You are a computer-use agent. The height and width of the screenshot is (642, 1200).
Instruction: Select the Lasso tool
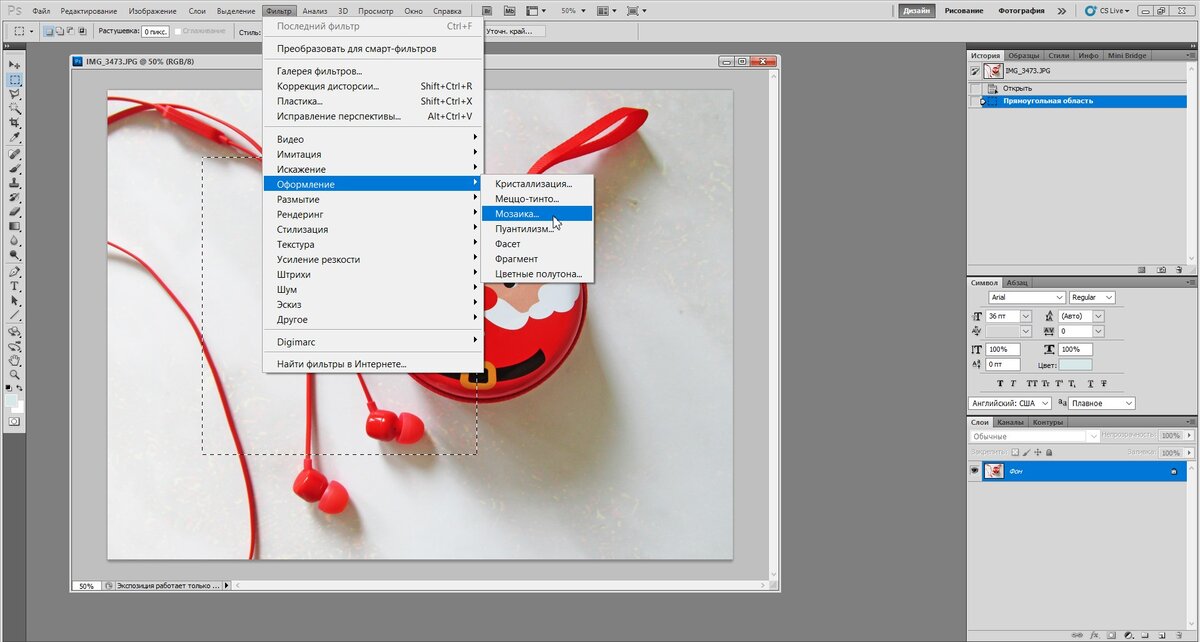point(15,93)
